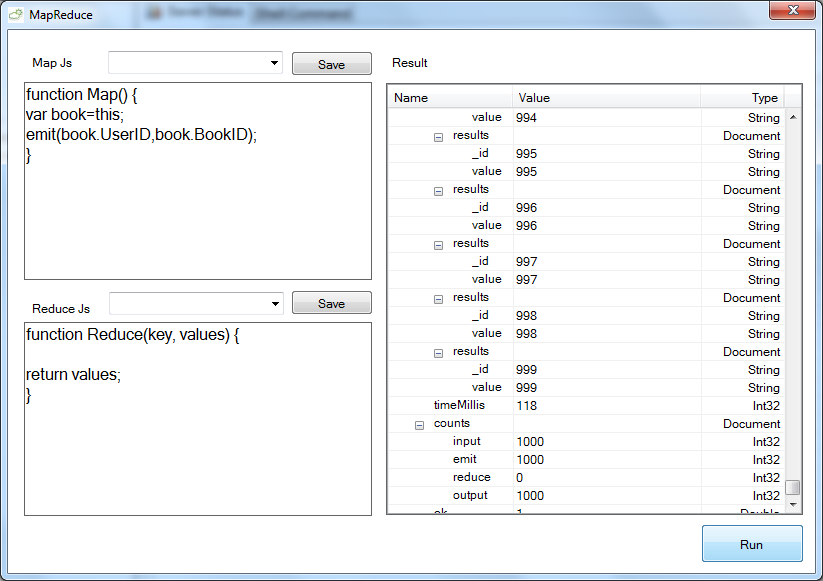Sort by the Type column header
Viewport: 823px width, 581px height.
(x=742, y=98)
